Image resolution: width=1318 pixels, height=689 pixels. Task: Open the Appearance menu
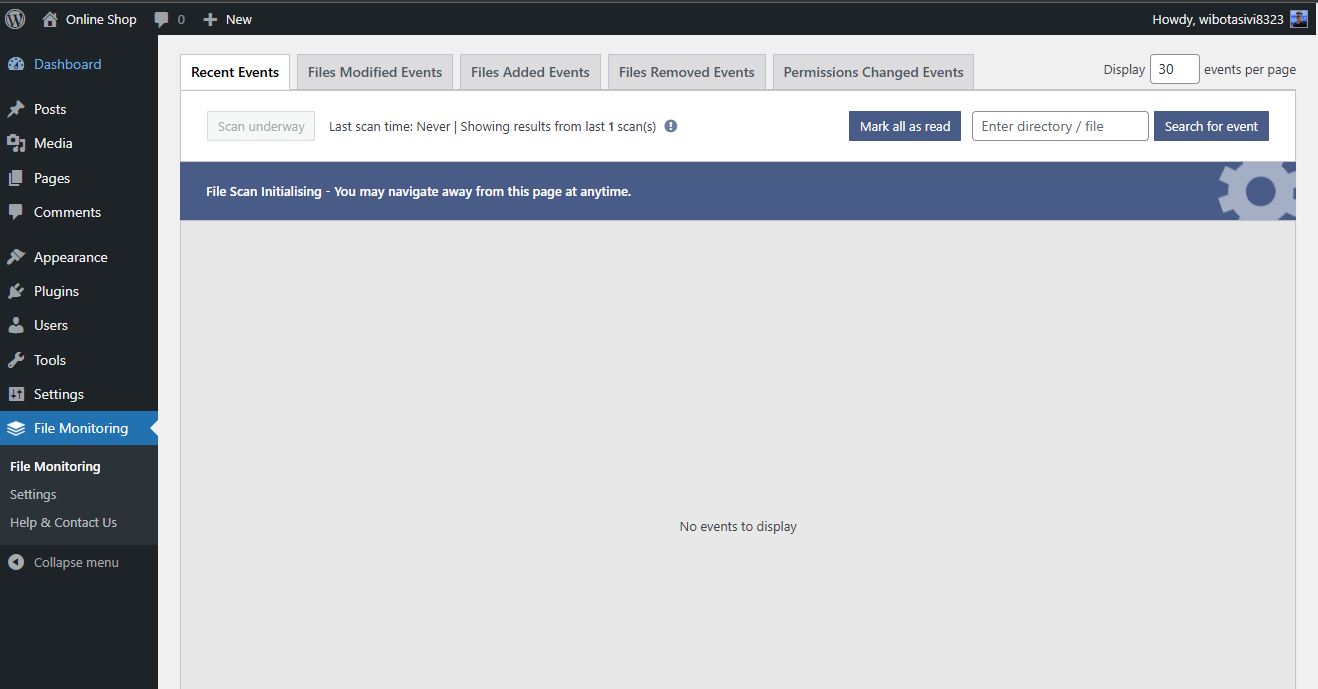click(x=79, y=257)
